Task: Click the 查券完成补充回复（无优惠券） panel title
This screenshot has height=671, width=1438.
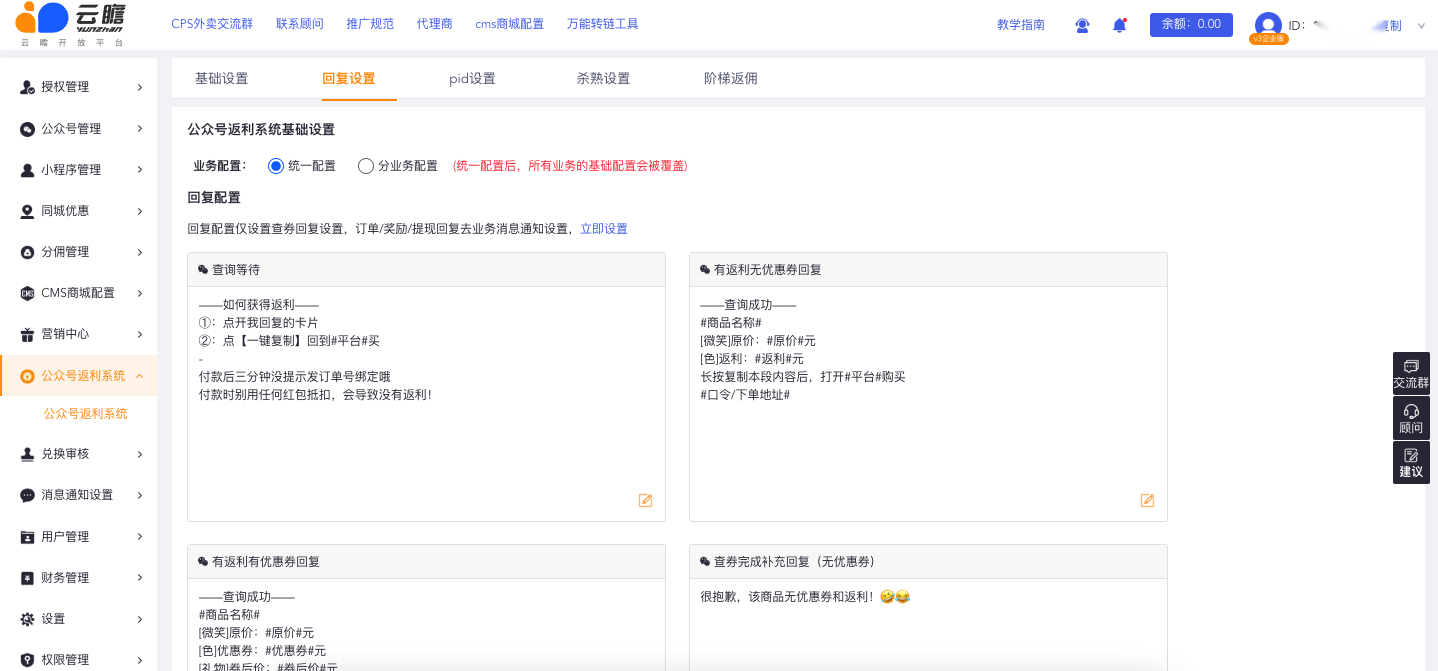Action: pos(795,562)
